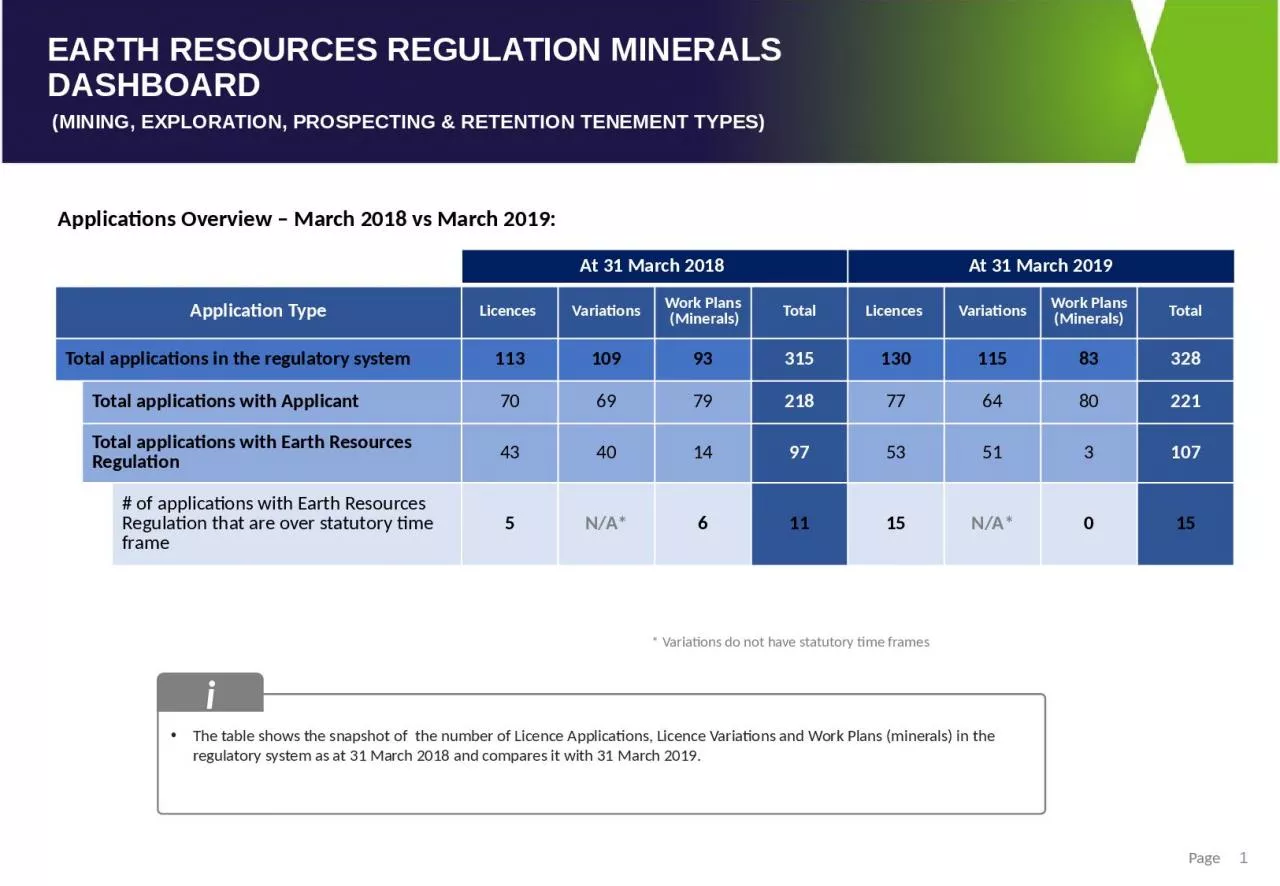Click cell value '40'

coord(606,453)
